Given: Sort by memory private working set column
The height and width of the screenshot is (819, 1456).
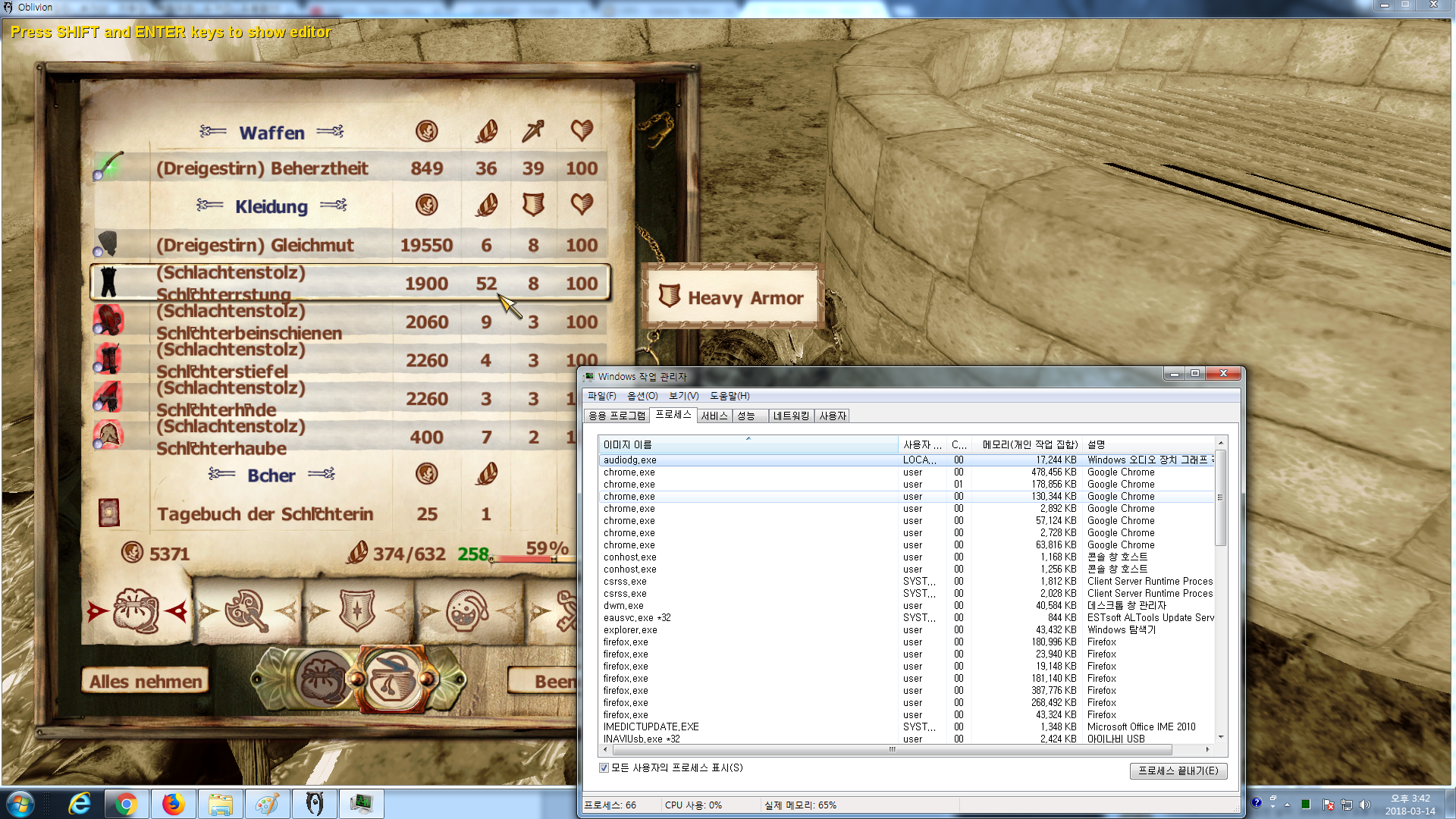Looking at the screenshot, I should point(1029,444).
